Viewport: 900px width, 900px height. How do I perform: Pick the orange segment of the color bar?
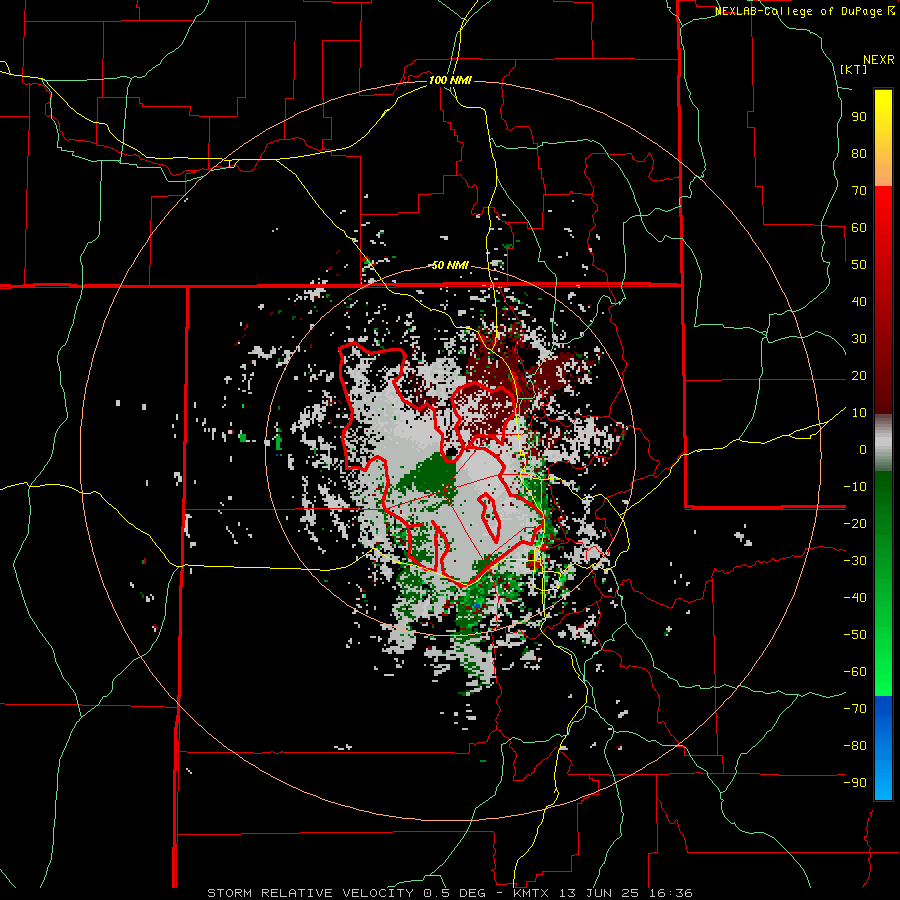883,169
